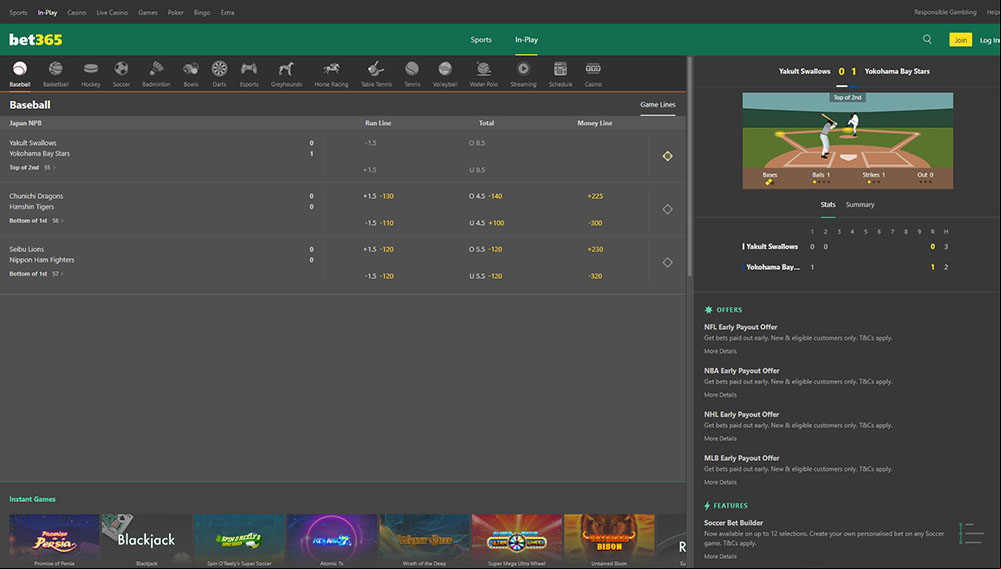The image size is (1001, 569).
Task: Switch to Sports tab in green header
Action: click(481, 40)
